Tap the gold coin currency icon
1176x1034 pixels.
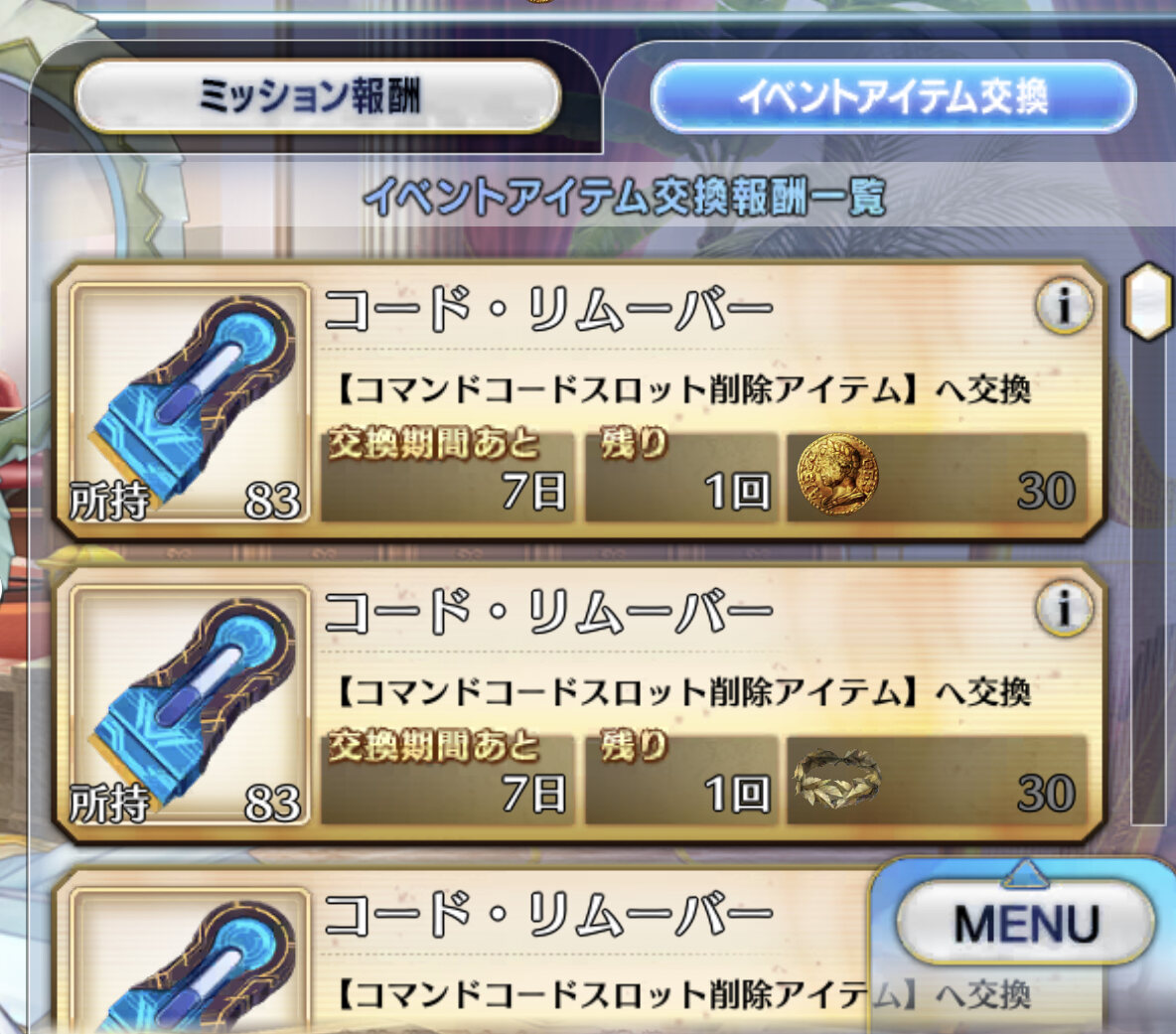pyautogui.click(x=836, y=475)
